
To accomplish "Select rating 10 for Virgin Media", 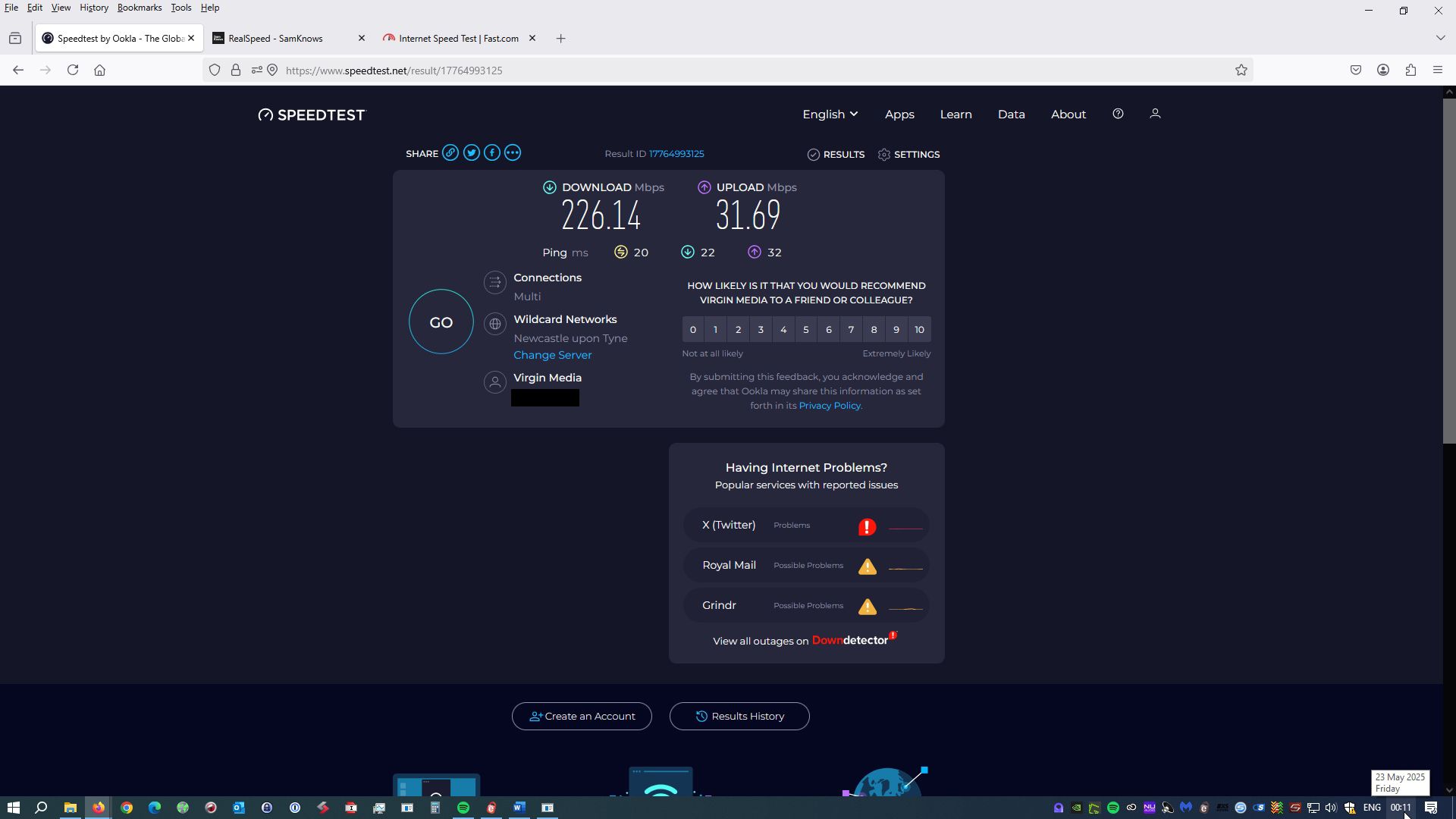I will (919, 330).
